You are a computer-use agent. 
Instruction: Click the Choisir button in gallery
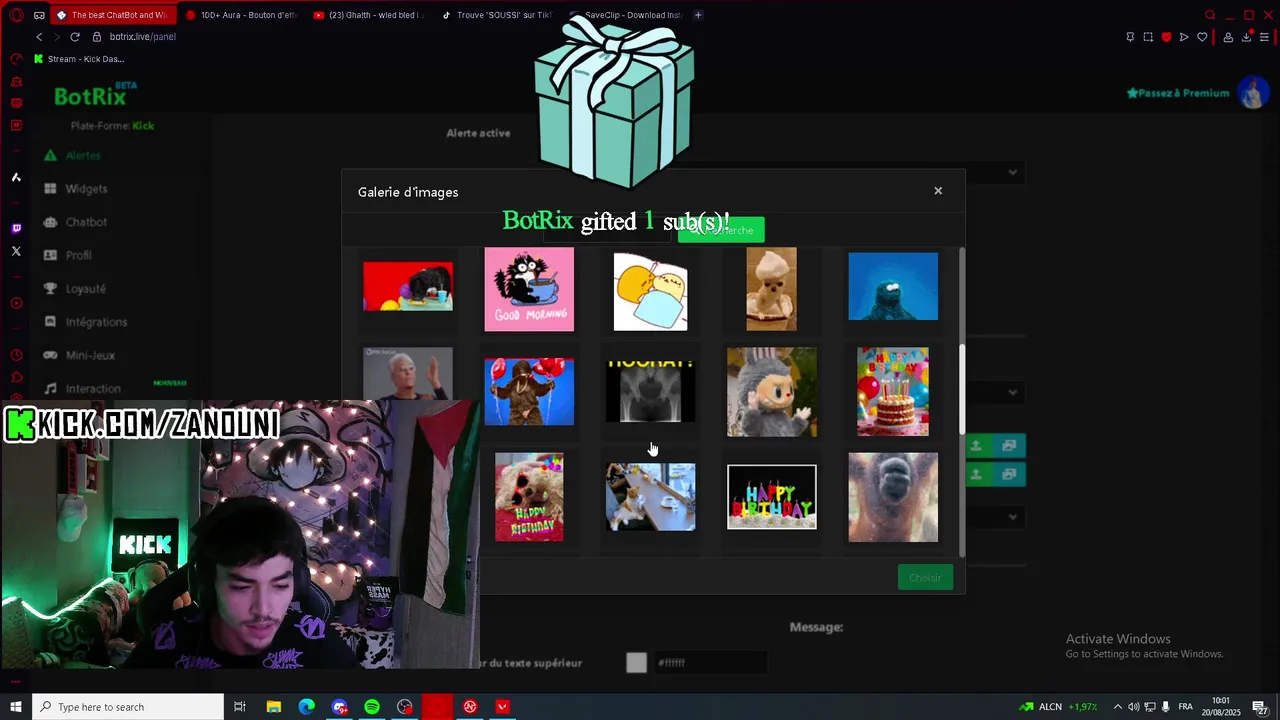click(925, 577)
